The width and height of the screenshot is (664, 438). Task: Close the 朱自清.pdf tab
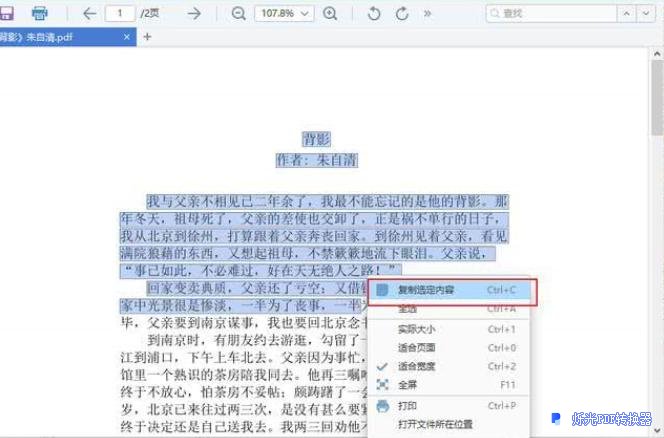[127, 37]
